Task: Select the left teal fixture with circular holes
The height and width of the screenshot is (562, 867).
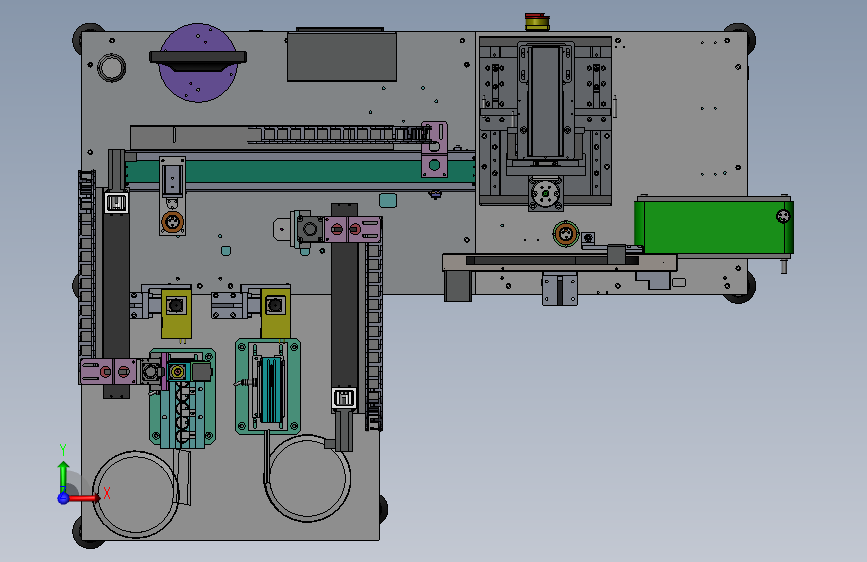Action: (x=182, y=398)
